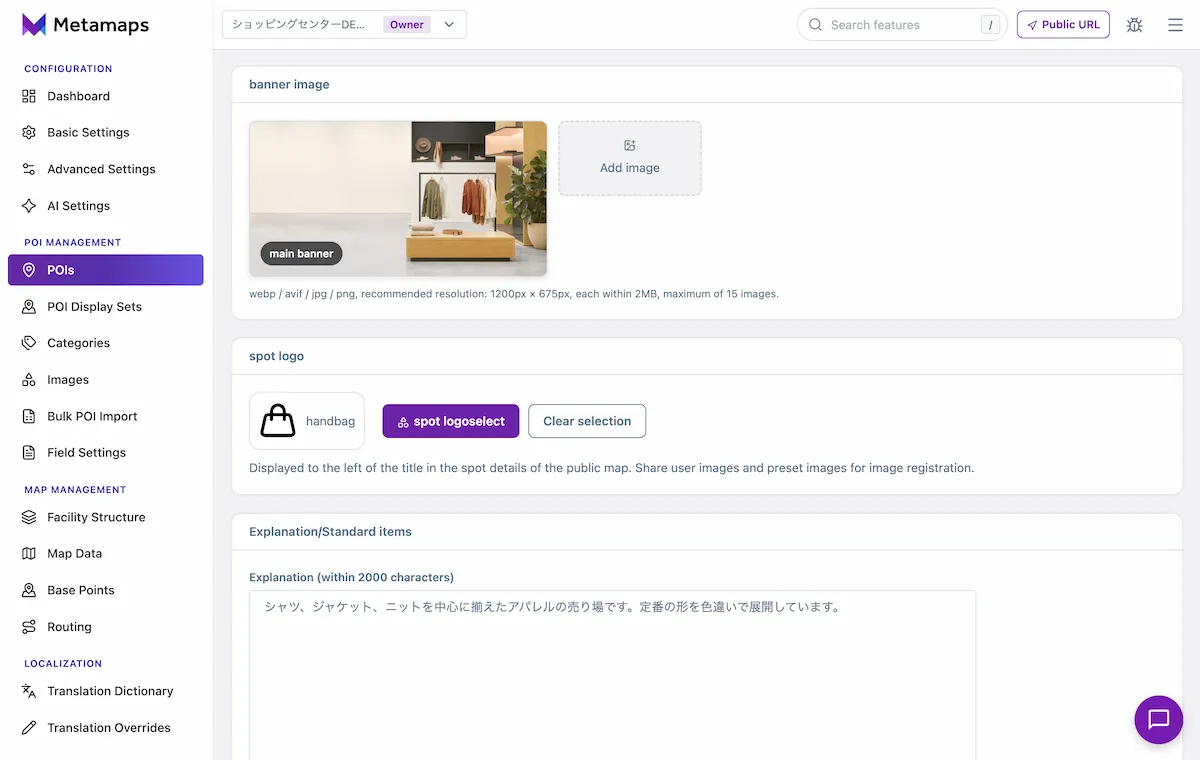
Task: Navigate to Facility Structure
Action: tap(106, 517)
